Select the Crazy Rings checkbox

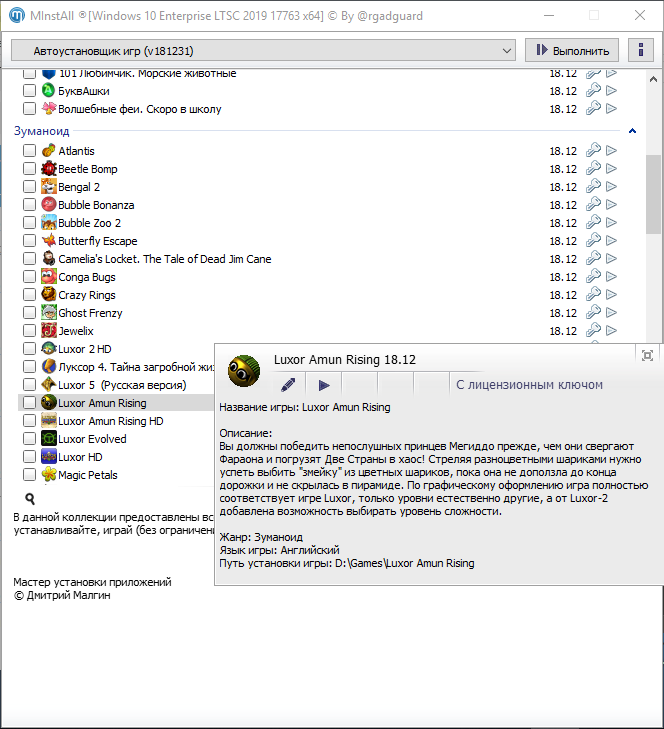[29, 295]
